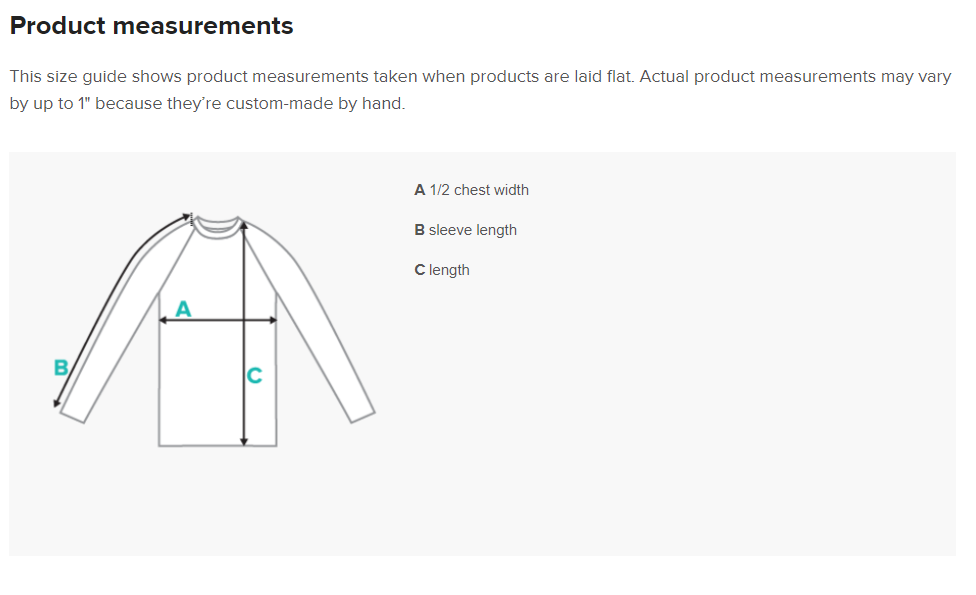Select the "C length" legend entry

point(442,270)
